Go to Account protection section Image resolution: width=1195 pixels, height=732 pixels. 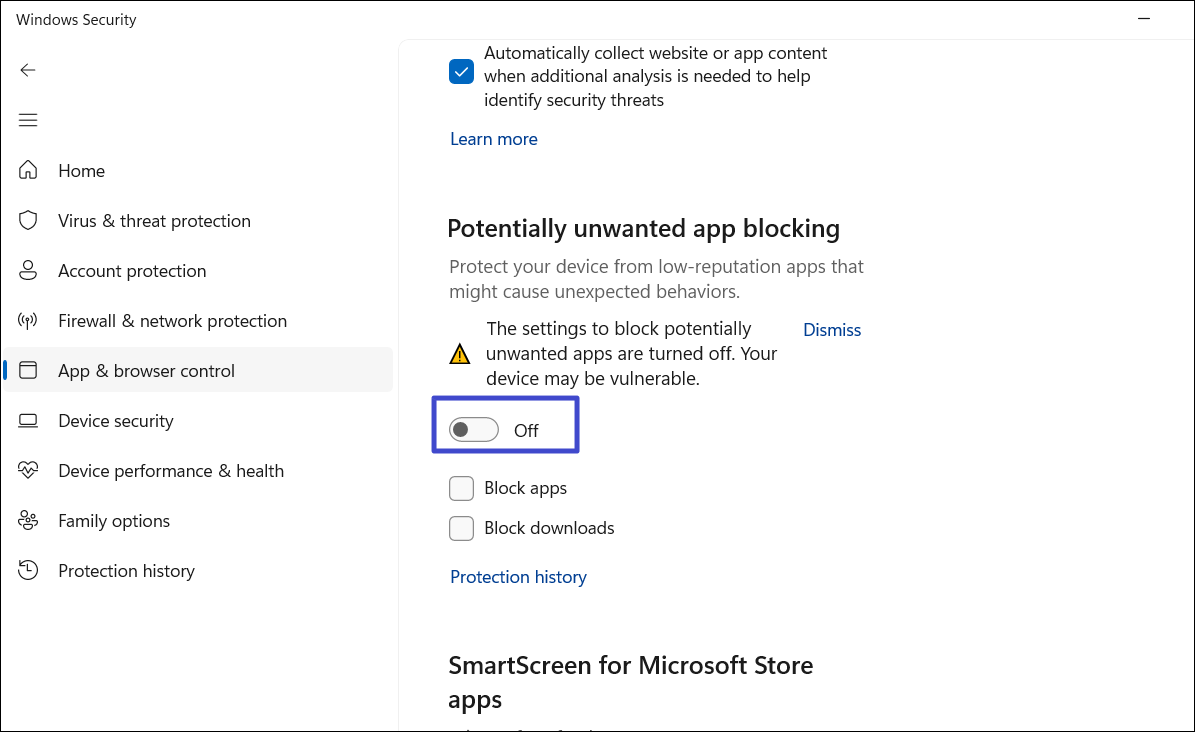tap(132, 271)
